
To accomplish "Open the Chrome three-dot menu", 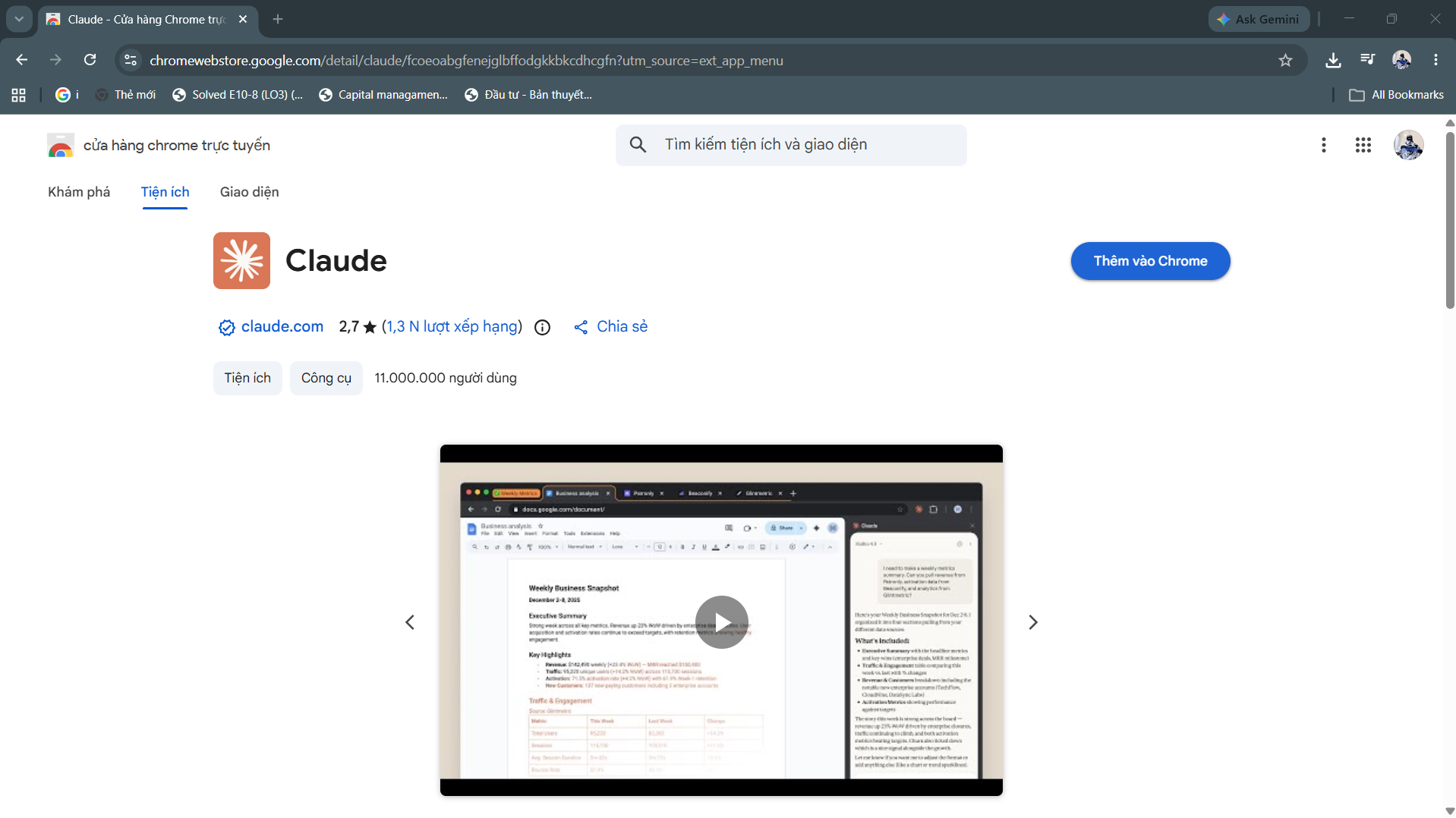I will [x=1436, y=60].
